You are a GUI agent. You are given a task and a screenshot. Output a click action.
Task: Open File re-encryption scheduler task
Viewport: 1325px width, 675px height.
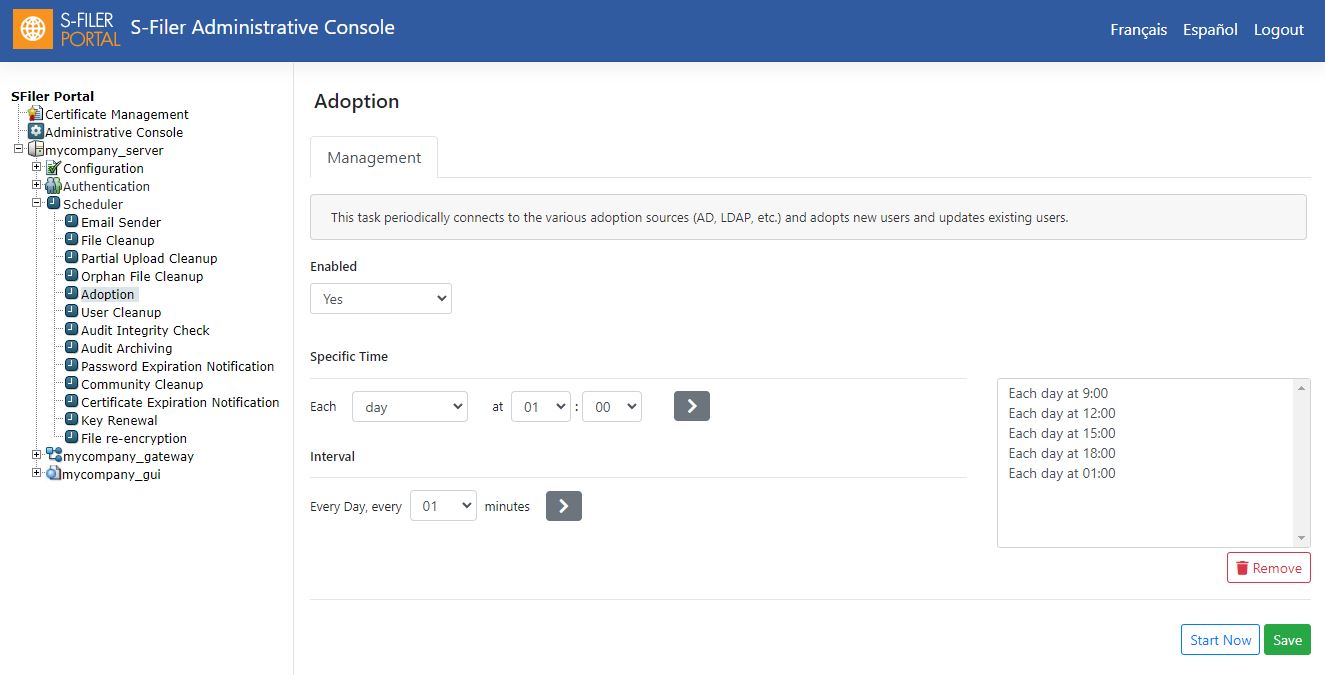134,438
